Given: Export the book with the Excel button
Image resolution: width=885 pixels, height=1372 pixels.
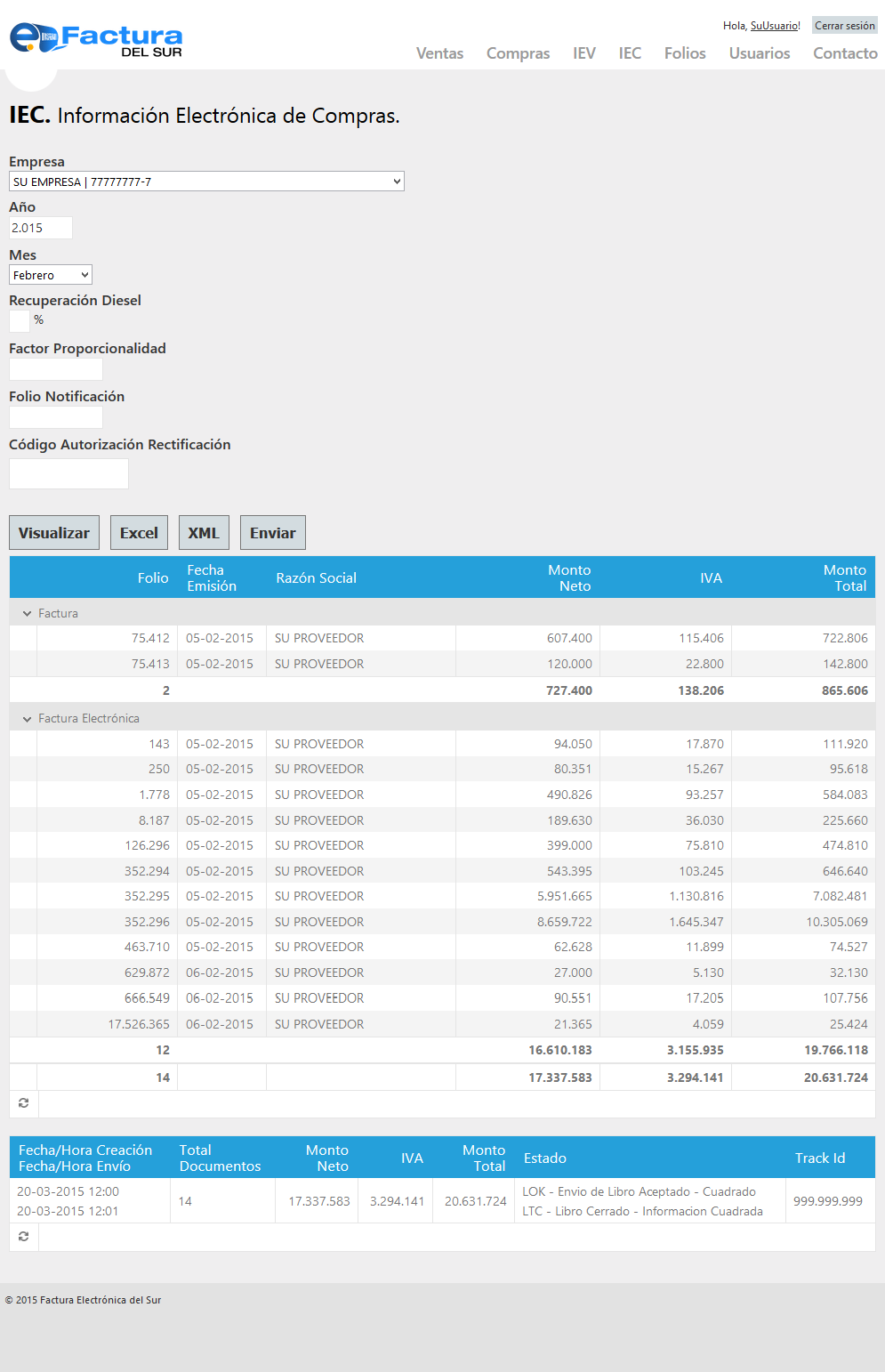Looking at the screenshot, I should [x=139, y=533].
